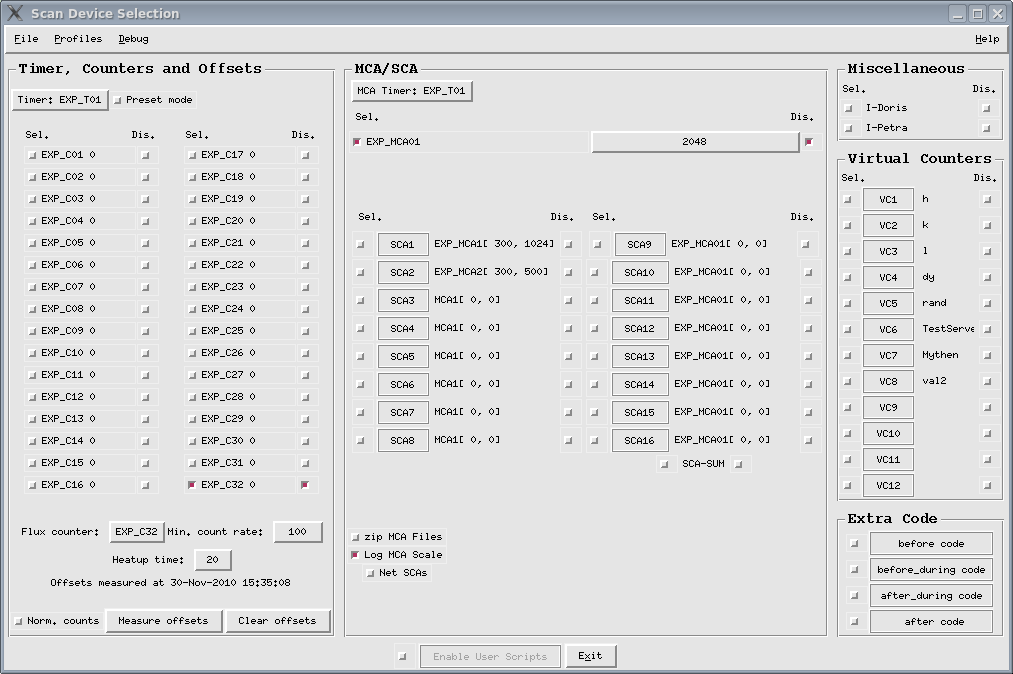This screenshot has width=1013, height=674.
Task: Check the SCA-SUM Dis. checkbox
Action: click(739, 464)
